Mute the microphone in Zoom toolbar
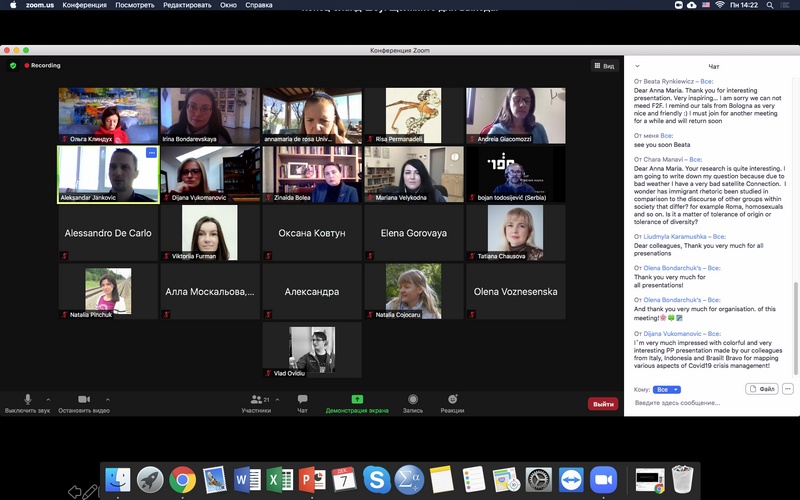Image resolution: width=800 pixels, height=500 pixels. click(27, 400)
